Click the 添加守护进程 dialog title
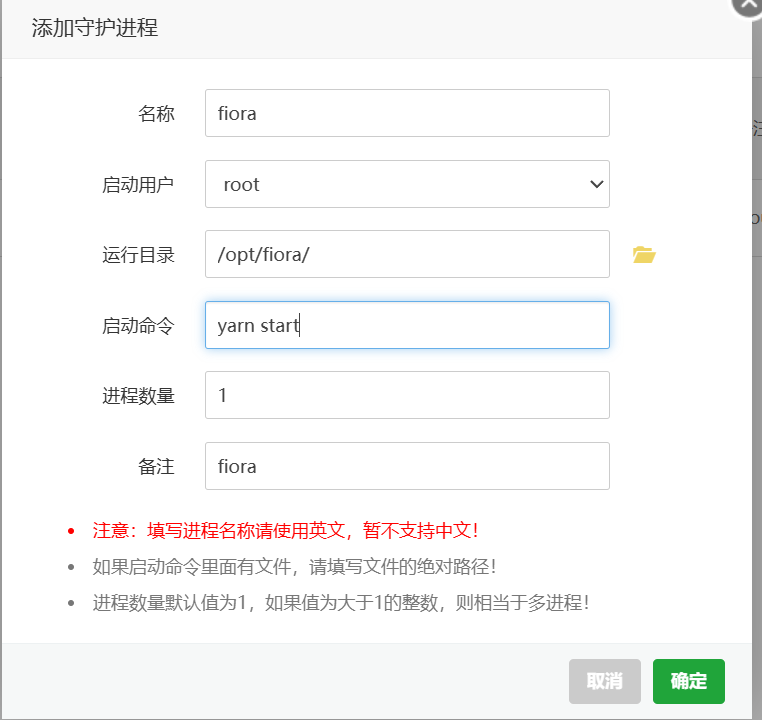This screenshot has width=762, height=720. [95, 28]
